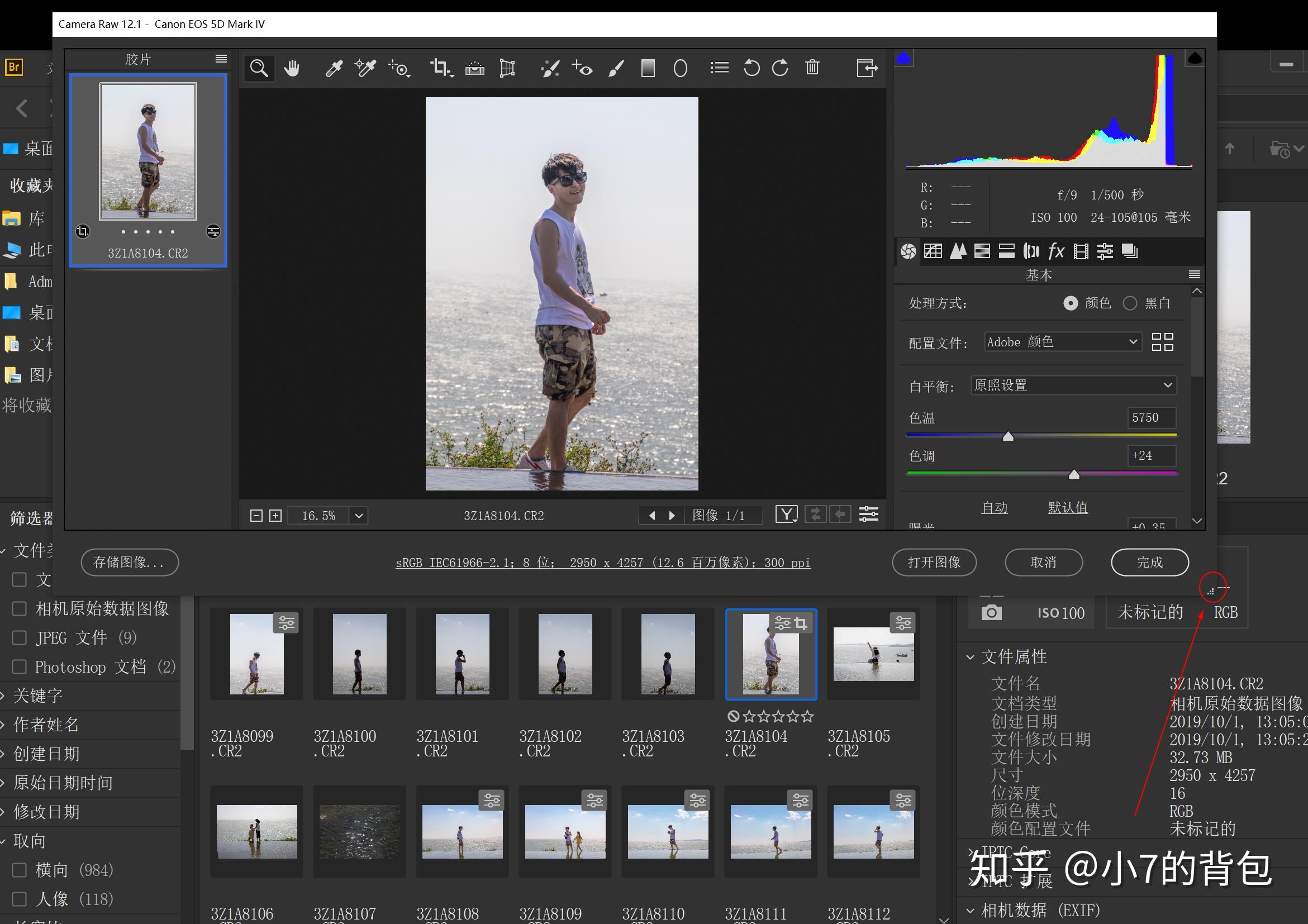Check the 横向 orientation filter checkbox
The height and width of the screenshot is (924, 1308).
(x=20, y=870)
